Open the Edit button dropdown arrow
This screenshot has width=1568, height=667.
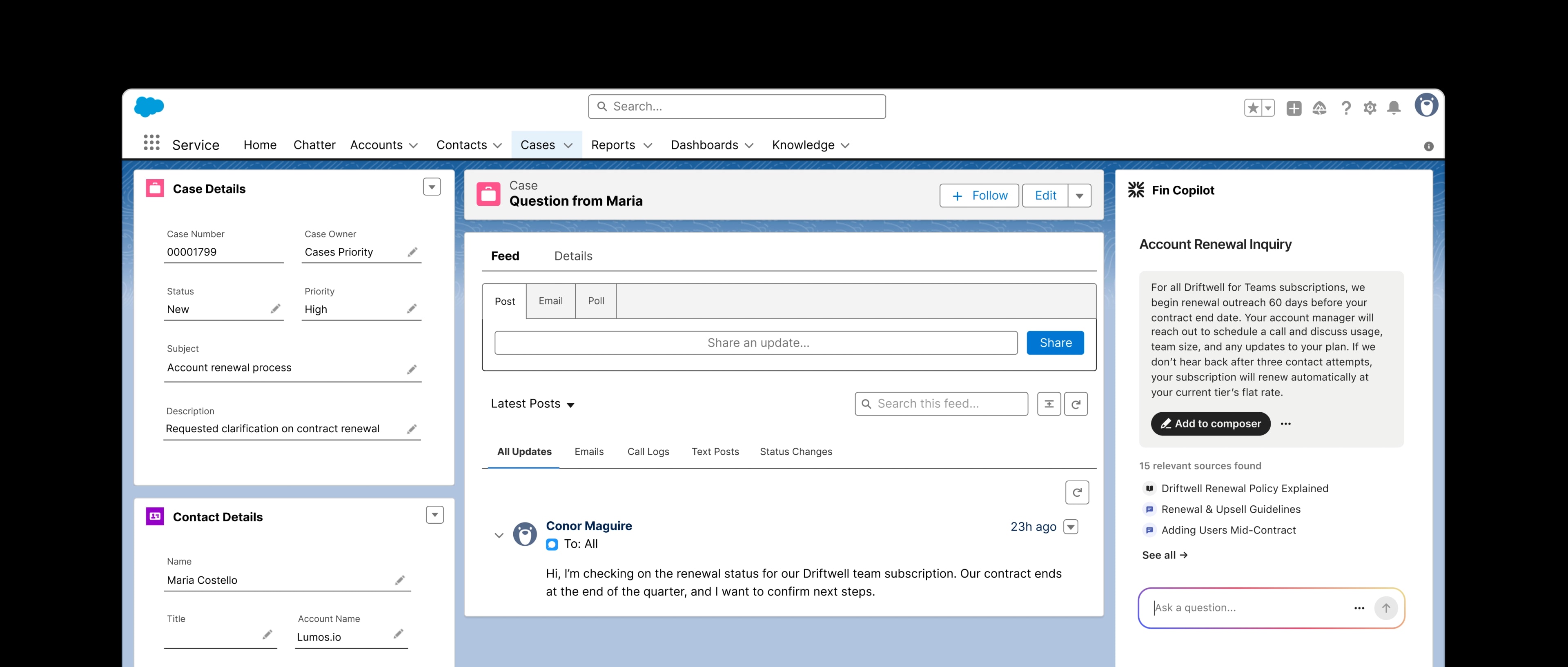1079,196
